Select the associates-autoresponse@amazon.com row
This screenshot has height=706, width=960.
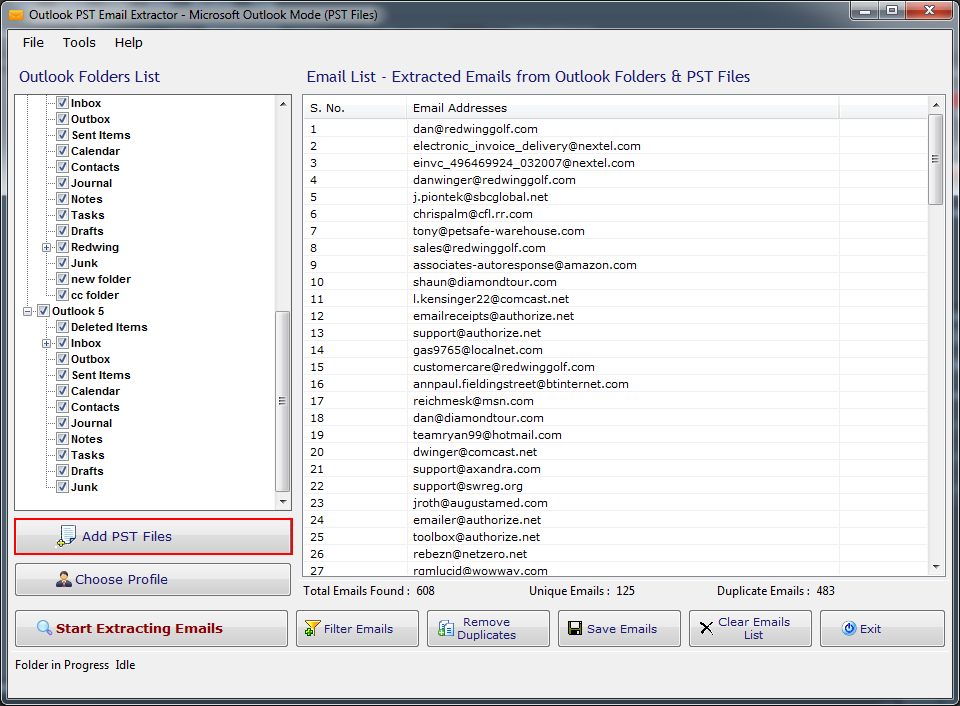pos(615,265)
